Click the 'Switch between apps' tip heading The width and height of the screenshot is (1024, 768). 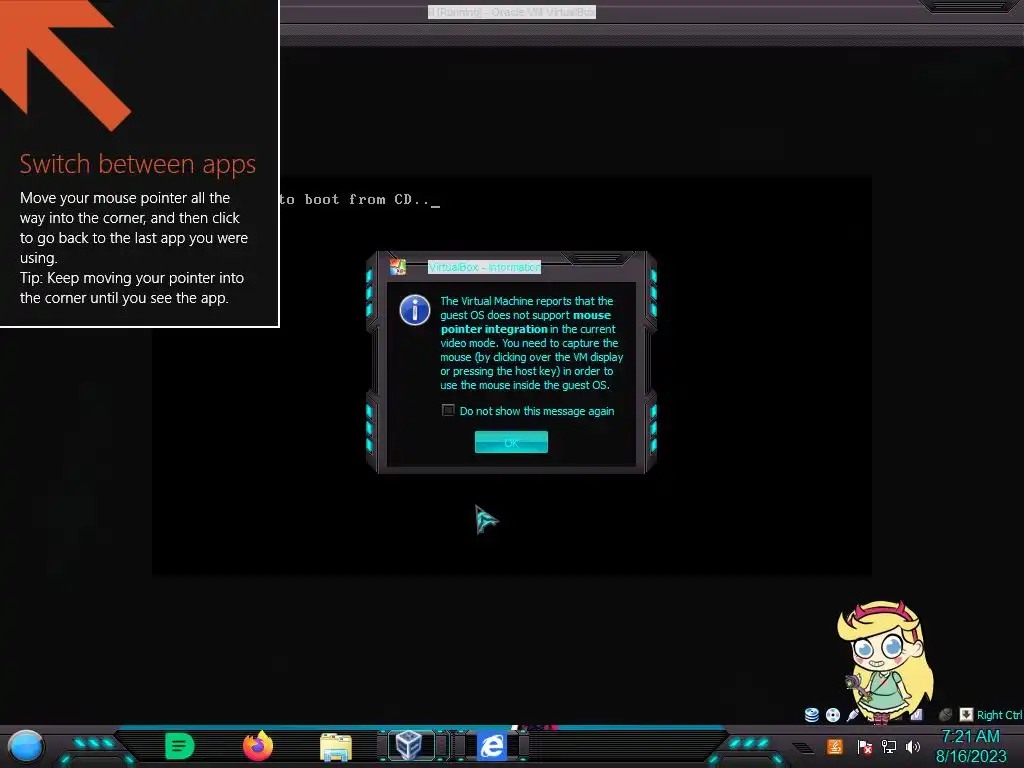[138, 163]
